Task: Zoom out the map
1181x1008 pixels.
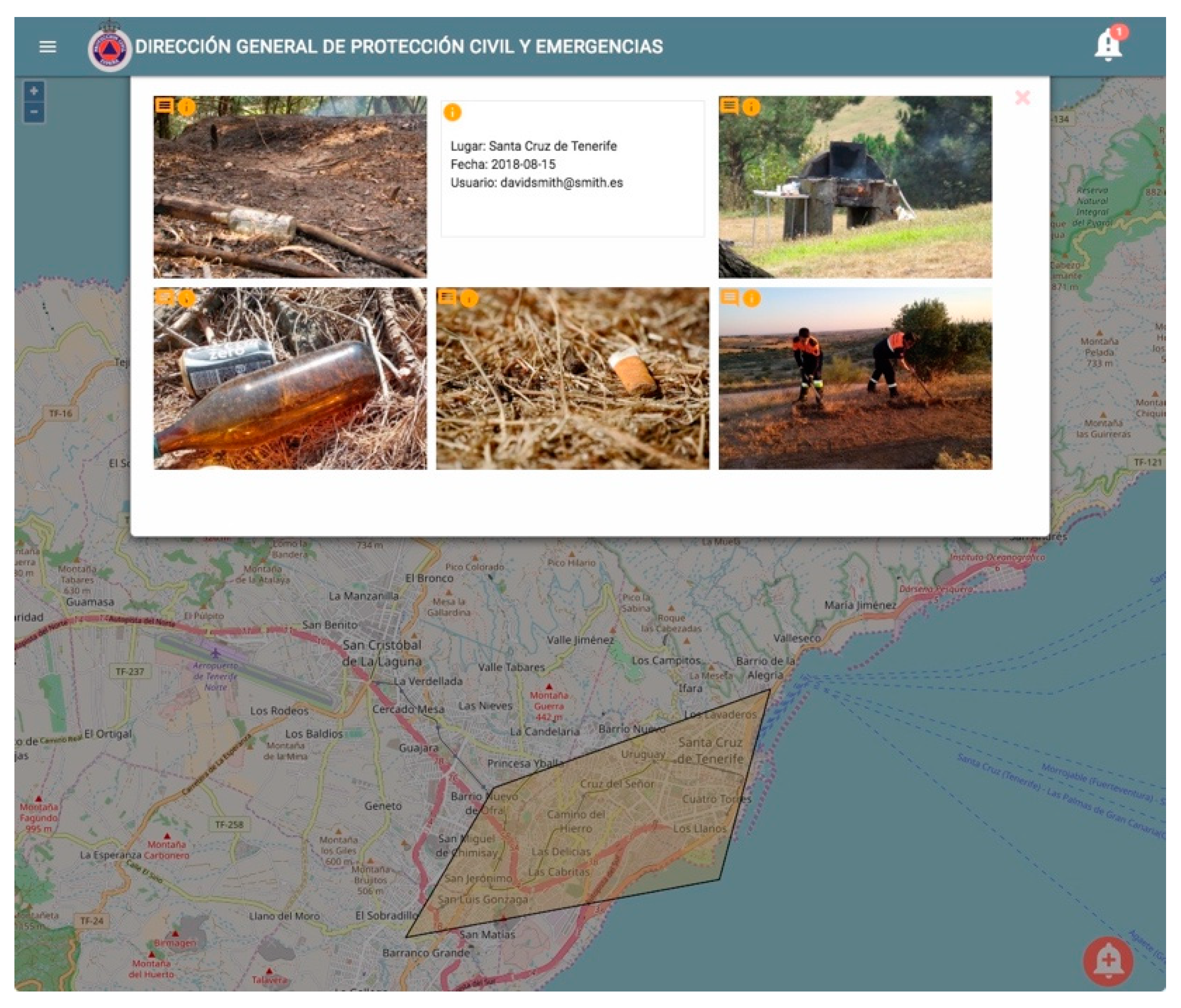Action: (x=33, y=112)
